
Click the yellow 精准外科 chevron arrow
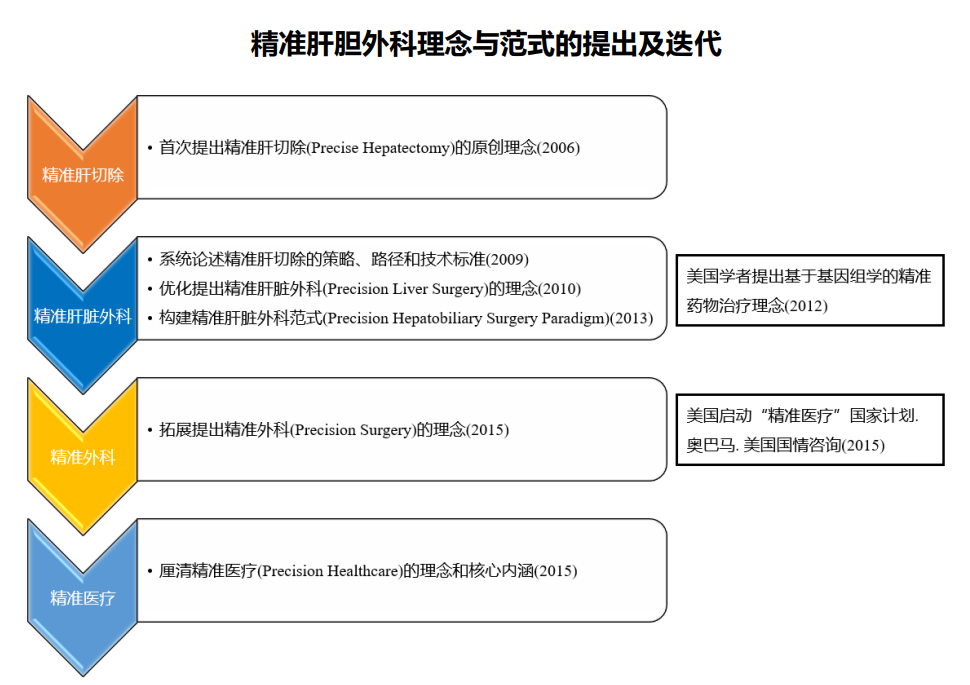pyautogui.click(x=82, y=457)
